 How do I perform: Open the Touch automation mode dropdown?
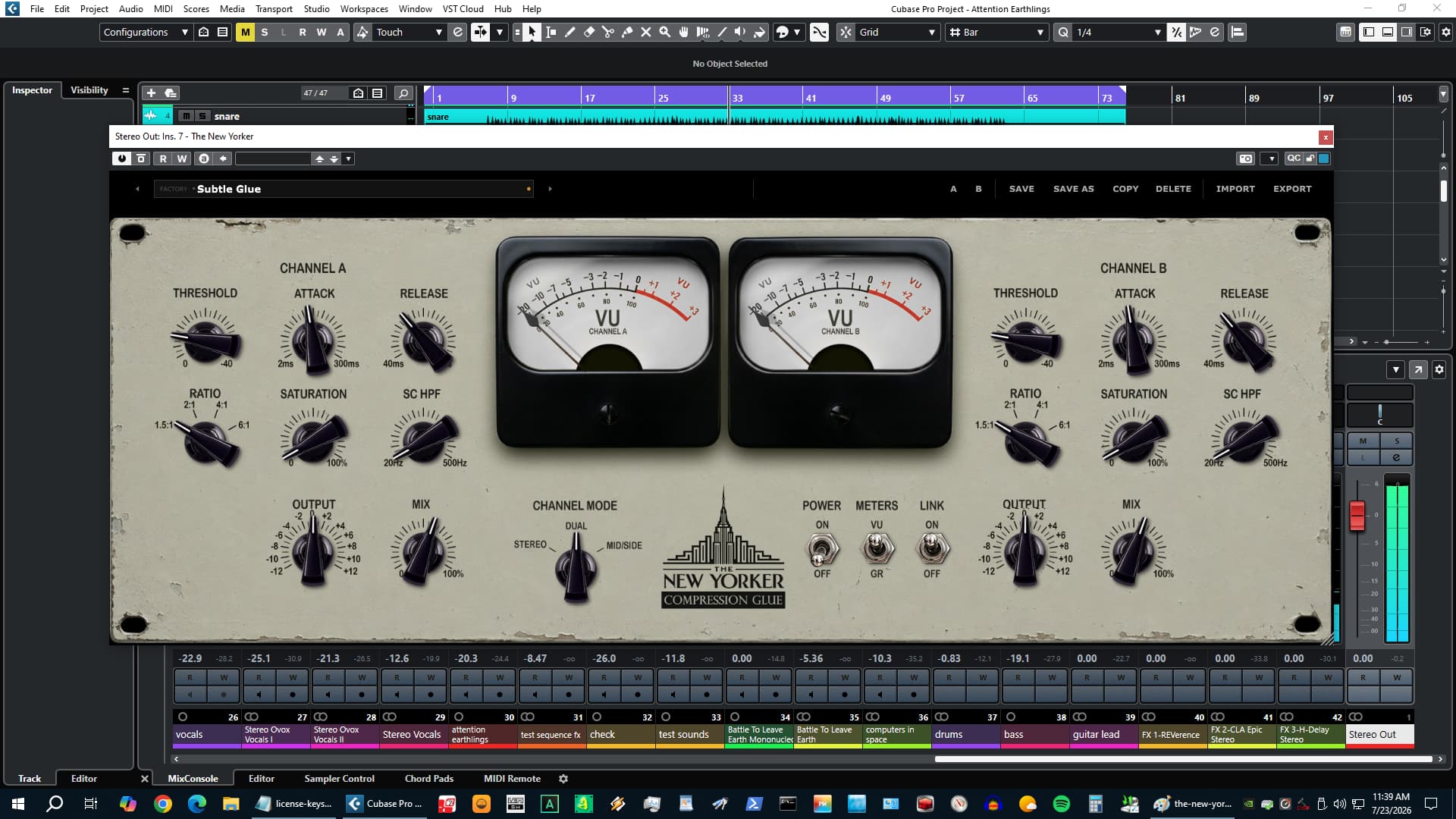coord(409,32)
